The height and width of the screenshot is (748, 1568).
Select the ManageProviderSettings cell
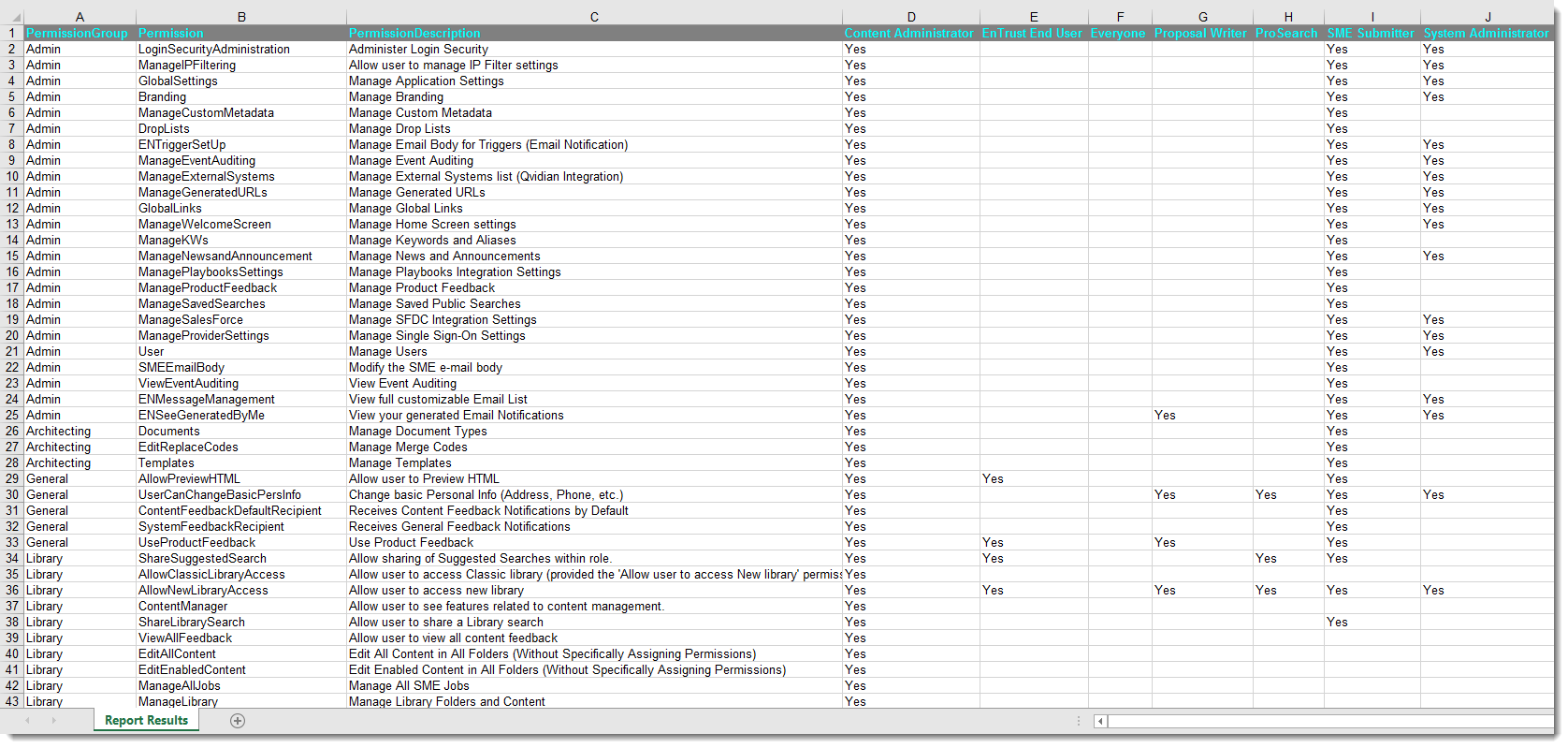[241, 335]
